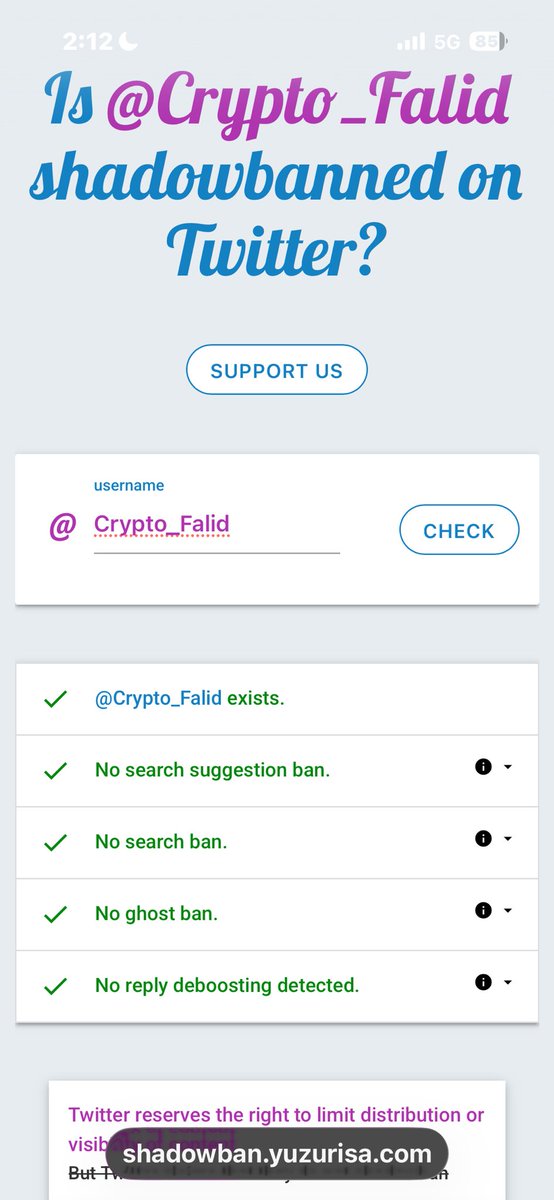Viewport: 554px width, 1200px height.
Task: Tap the info icon beside No ghost ban
Action: click(483, 911)
